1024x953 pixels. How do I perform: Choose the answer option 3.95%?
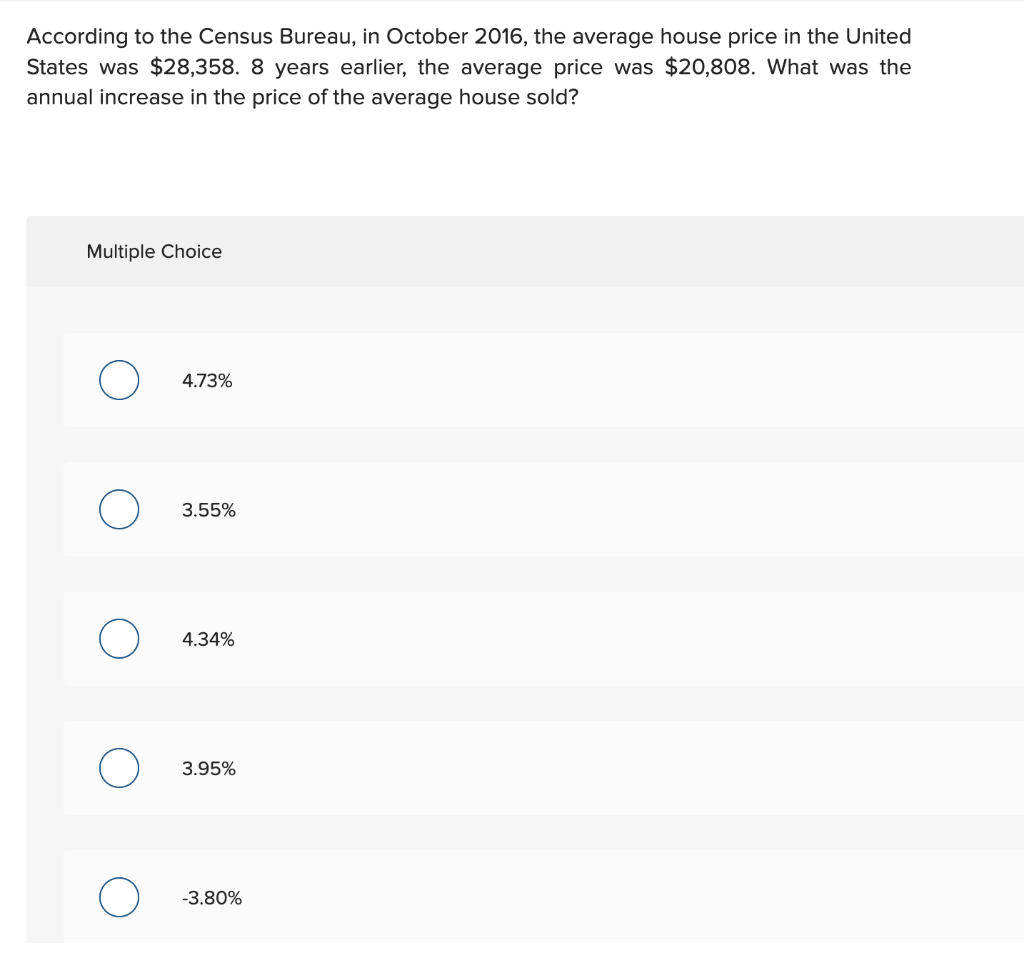[208, 768]
